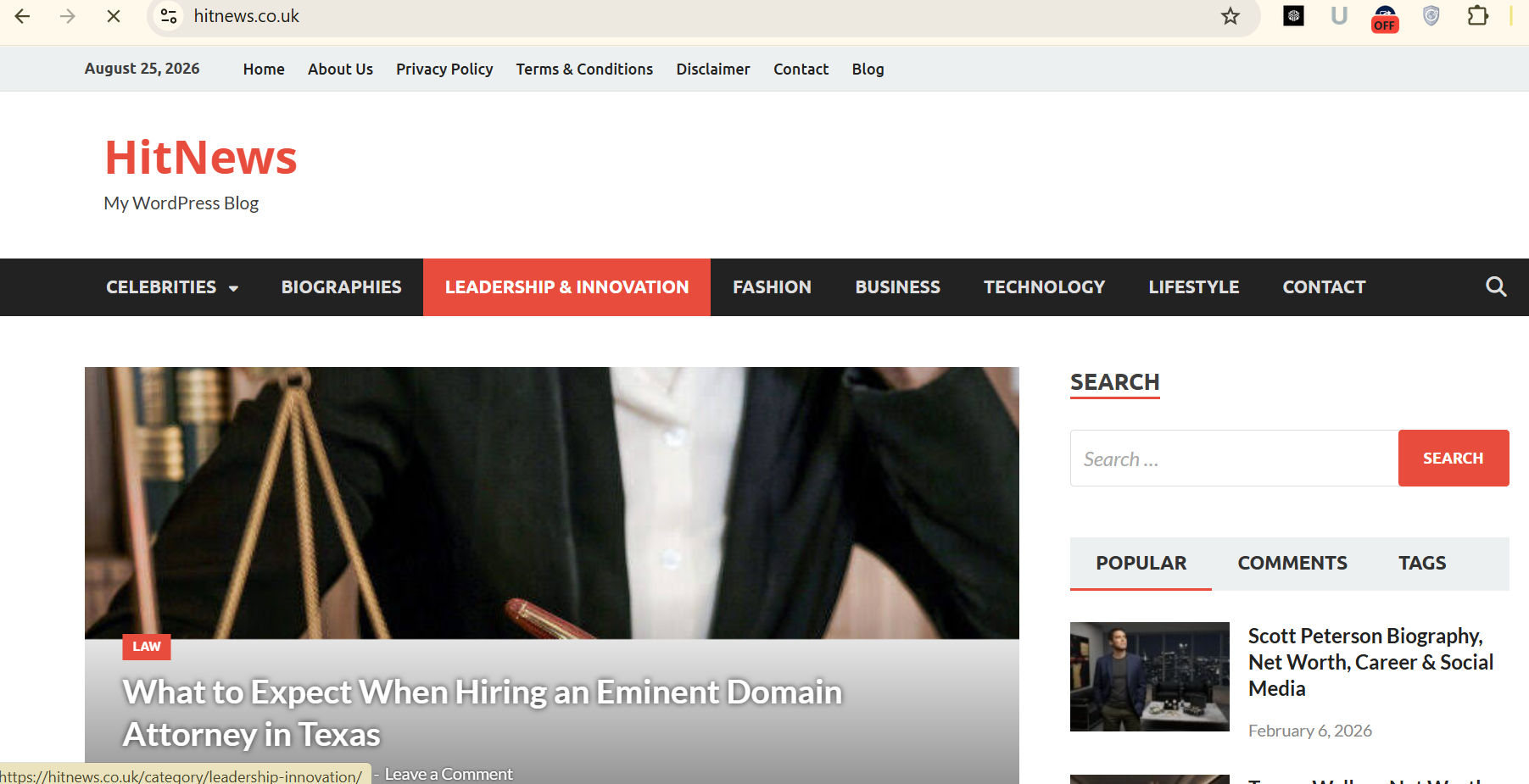Go back with the browser back arrow
1529x784 pixels.
click(x=23, y=16)
